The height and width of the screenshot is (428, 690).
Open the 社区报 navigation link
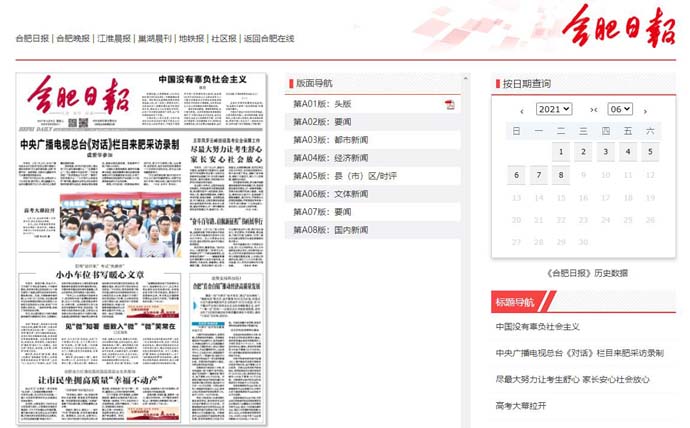click(224, 38)
